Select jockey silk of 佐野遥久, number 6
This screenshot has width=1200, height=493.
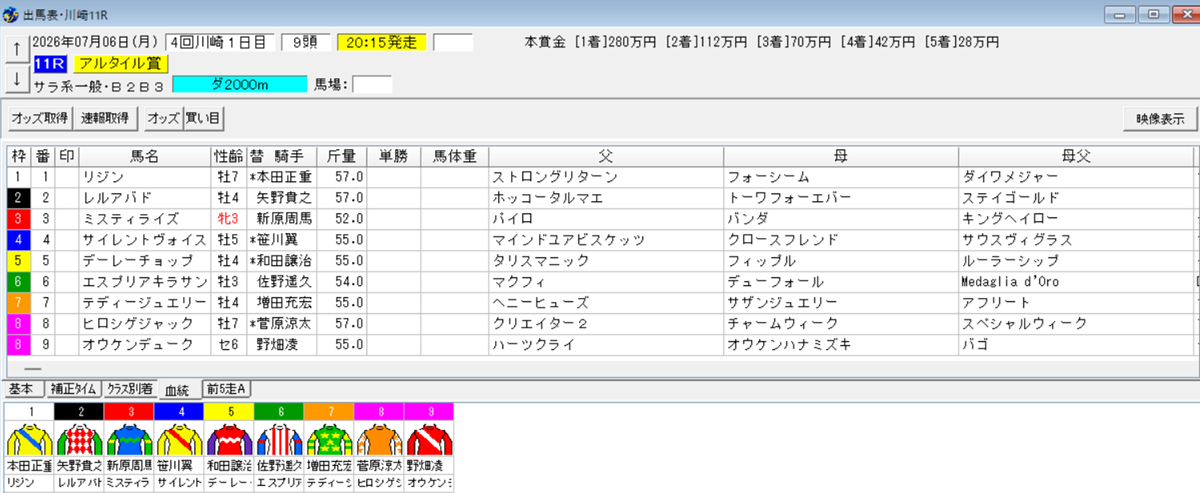point(279,439)
